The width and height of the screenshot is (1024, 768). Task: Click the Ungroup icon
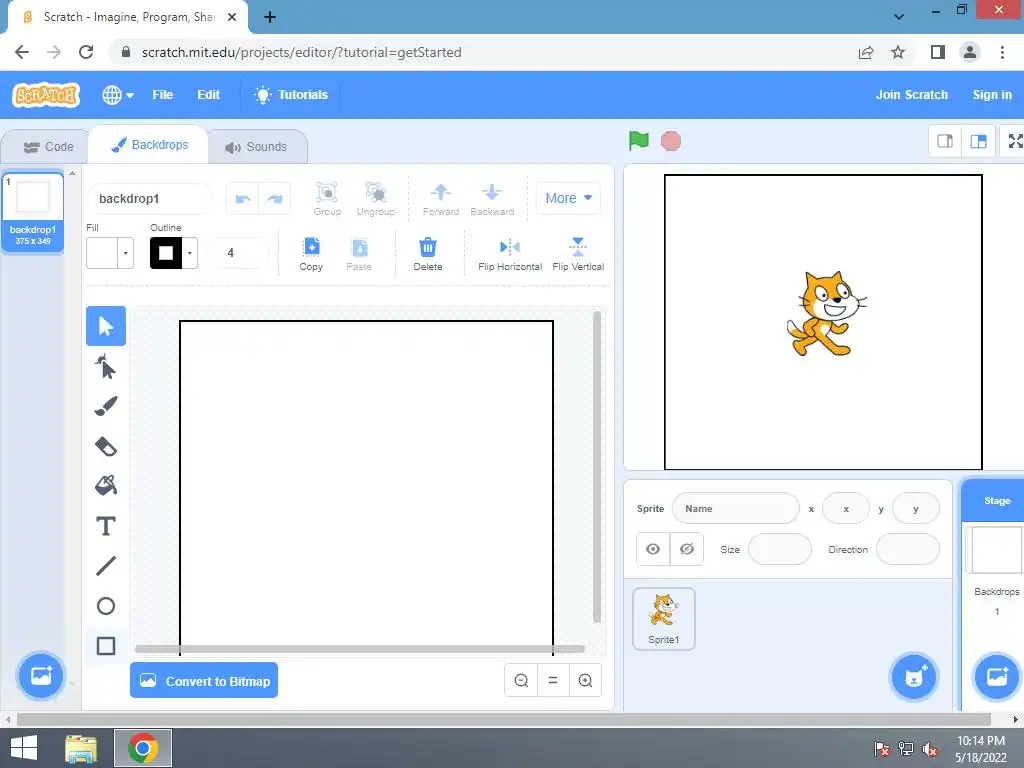[x=376, y=199]
